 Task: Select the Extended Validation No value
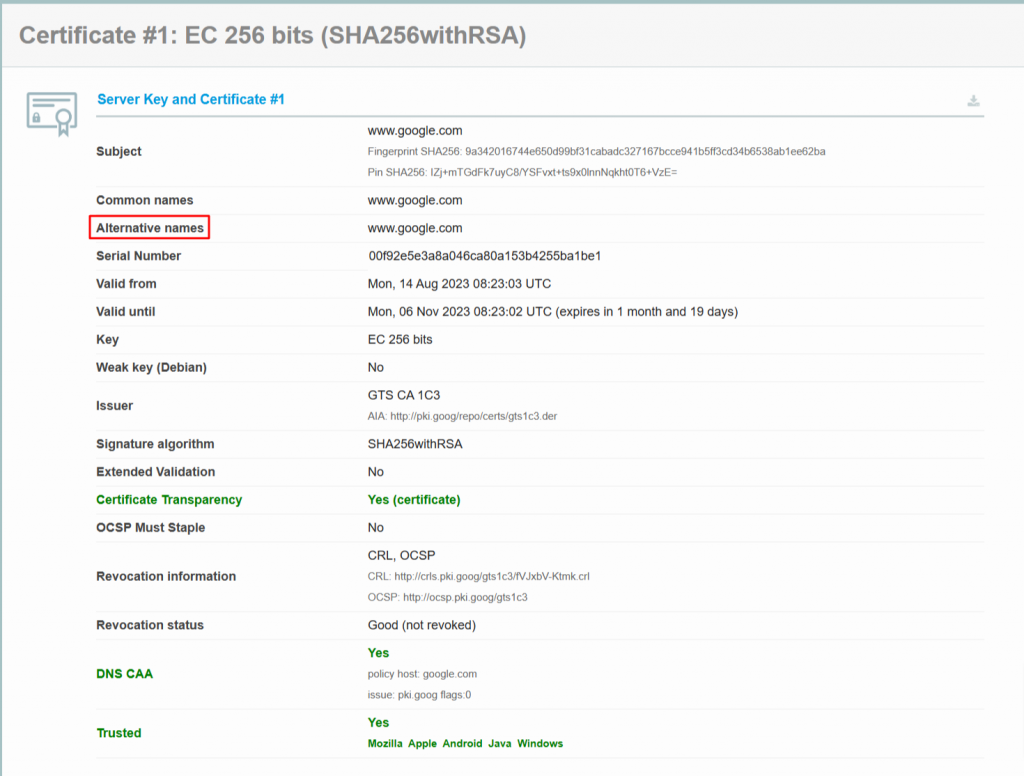(376, 472)
